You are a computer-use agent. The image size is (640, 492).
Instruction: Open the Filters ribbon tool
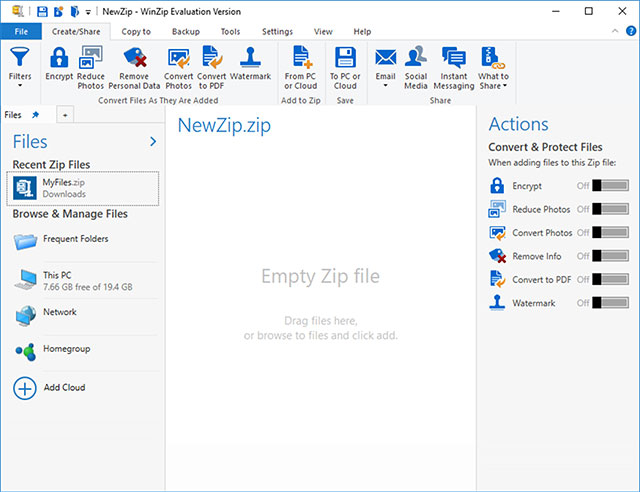pos(20,67)
